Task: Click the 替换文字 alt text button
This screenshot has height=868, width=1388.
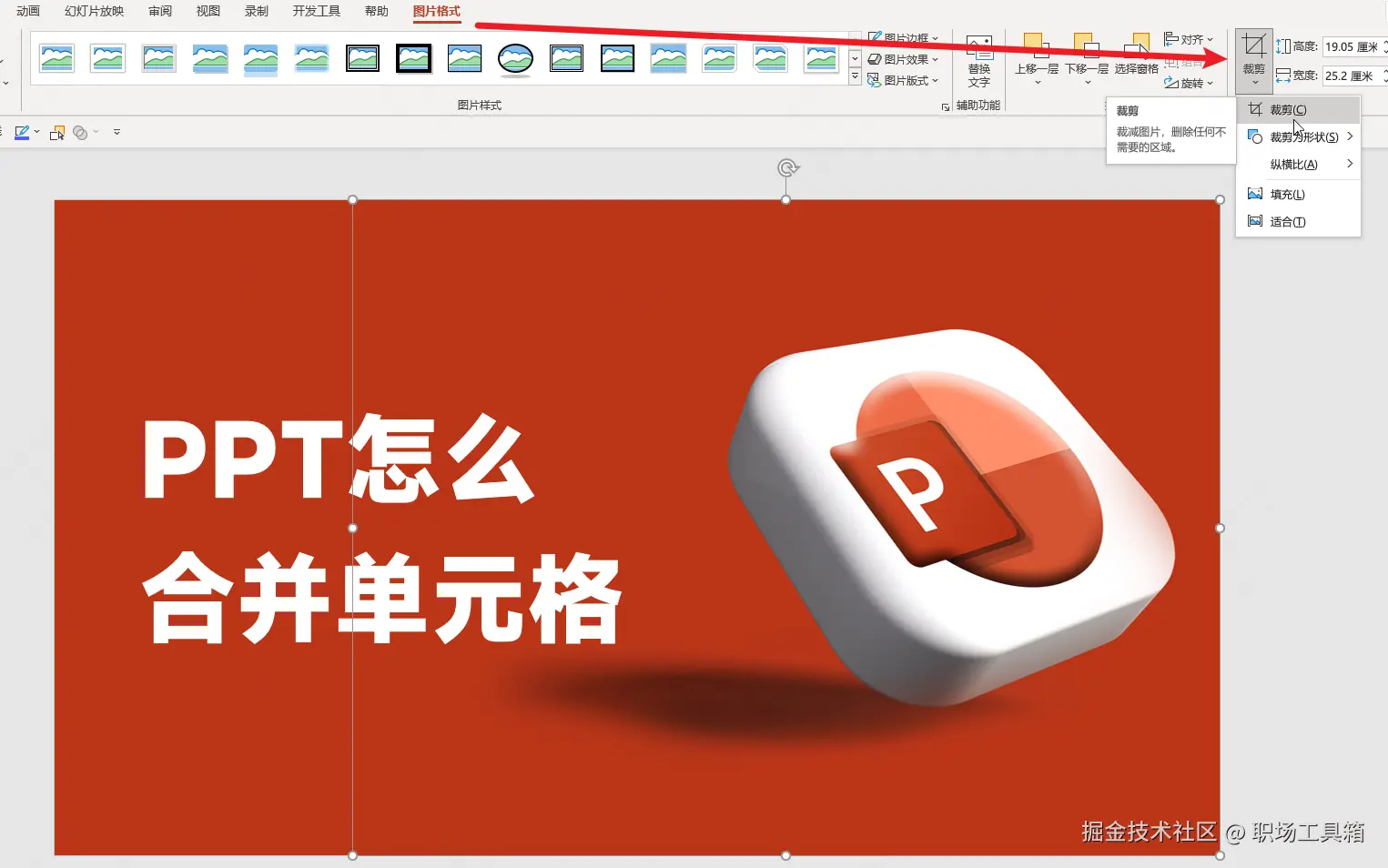Action: [979, 62]
